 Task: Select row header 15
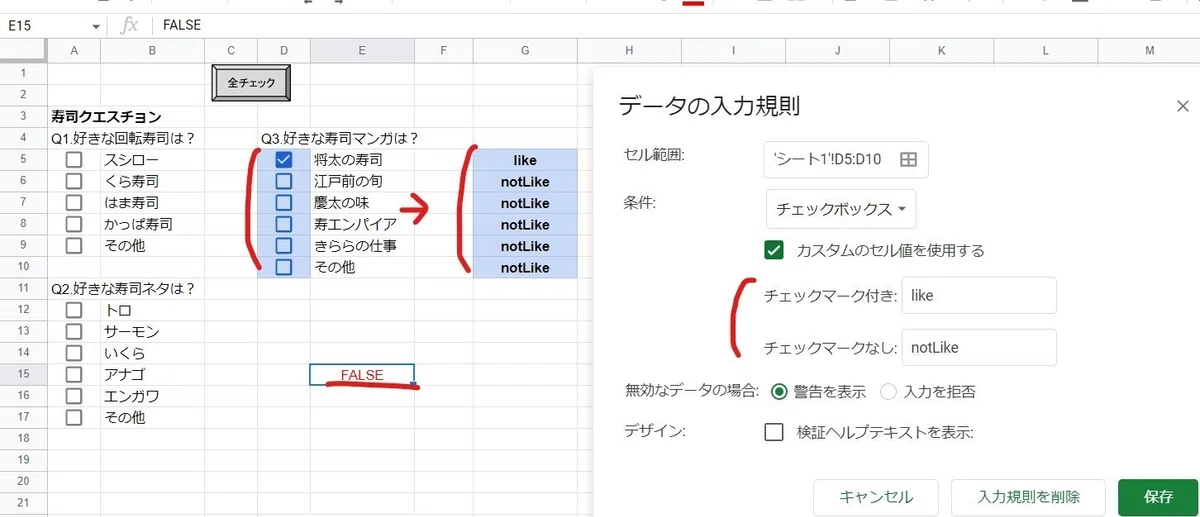(x=24, y=375)
